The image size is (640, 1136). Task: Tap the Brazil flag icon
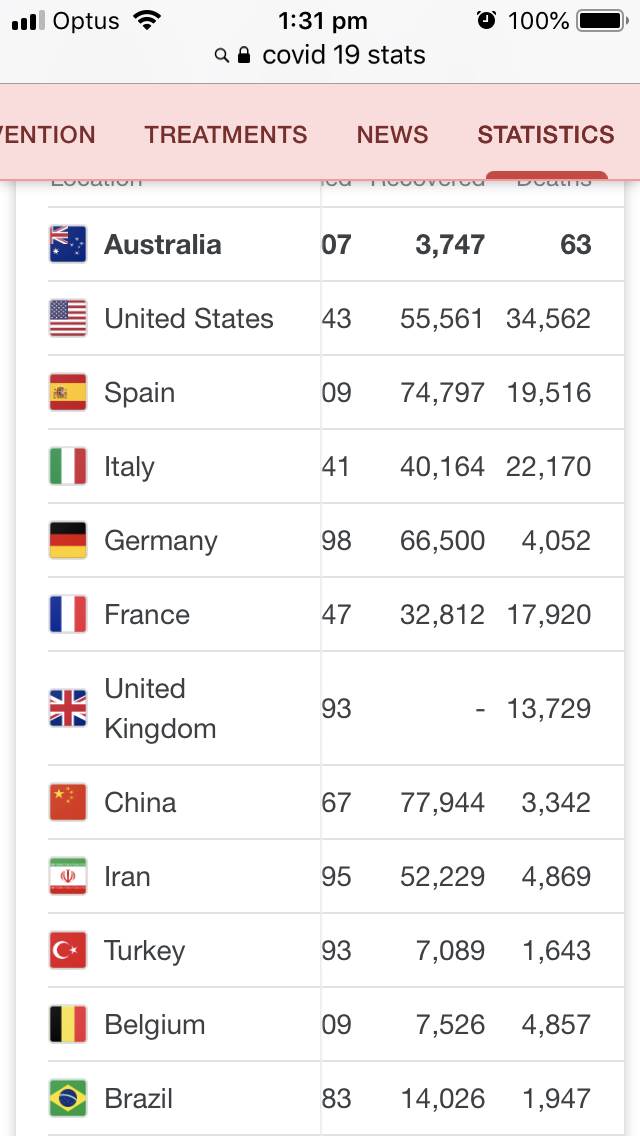click(x=68, y=1099)
